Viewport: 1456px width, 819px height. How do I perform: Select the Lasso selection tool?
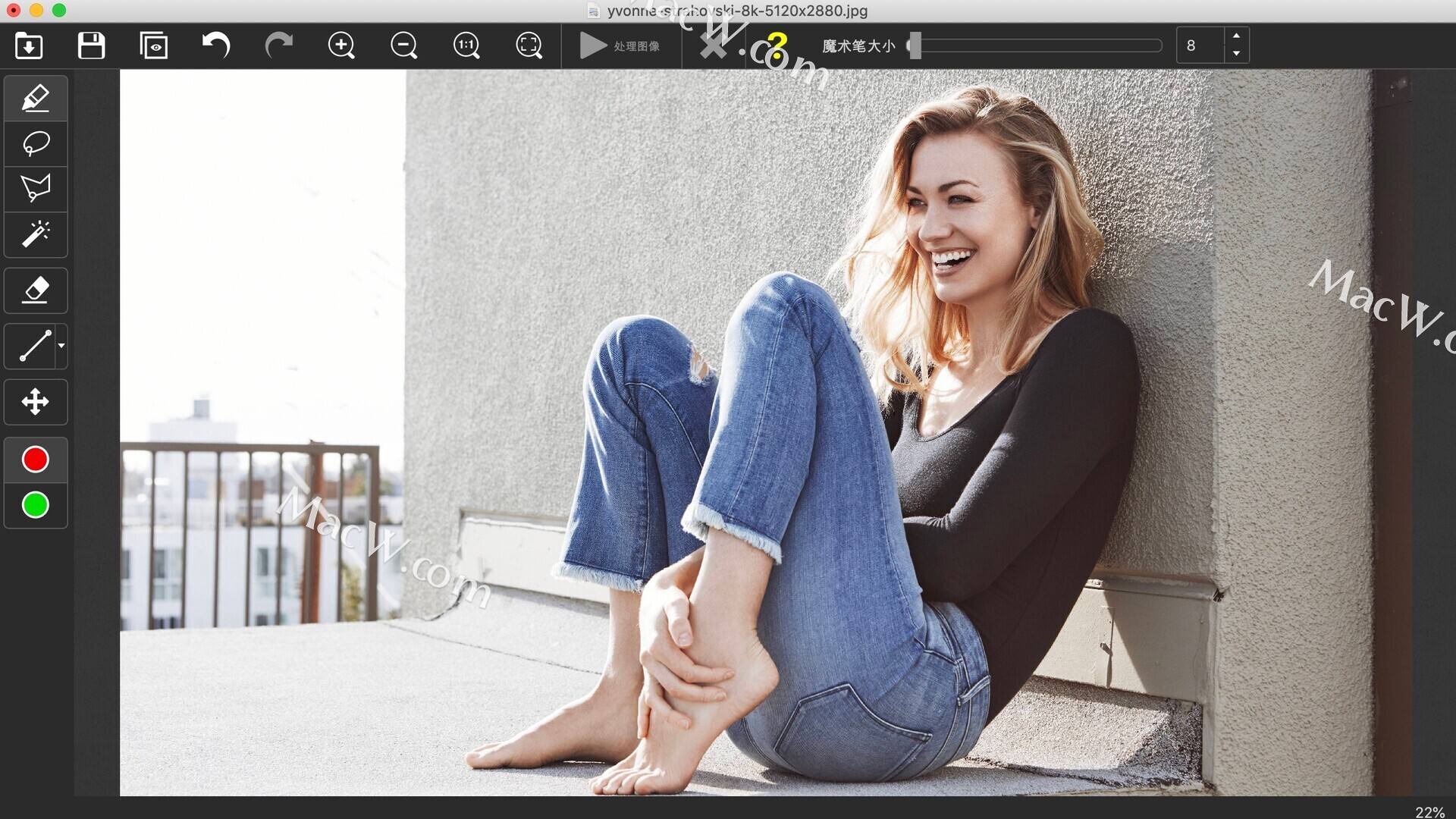coord(36,144)
